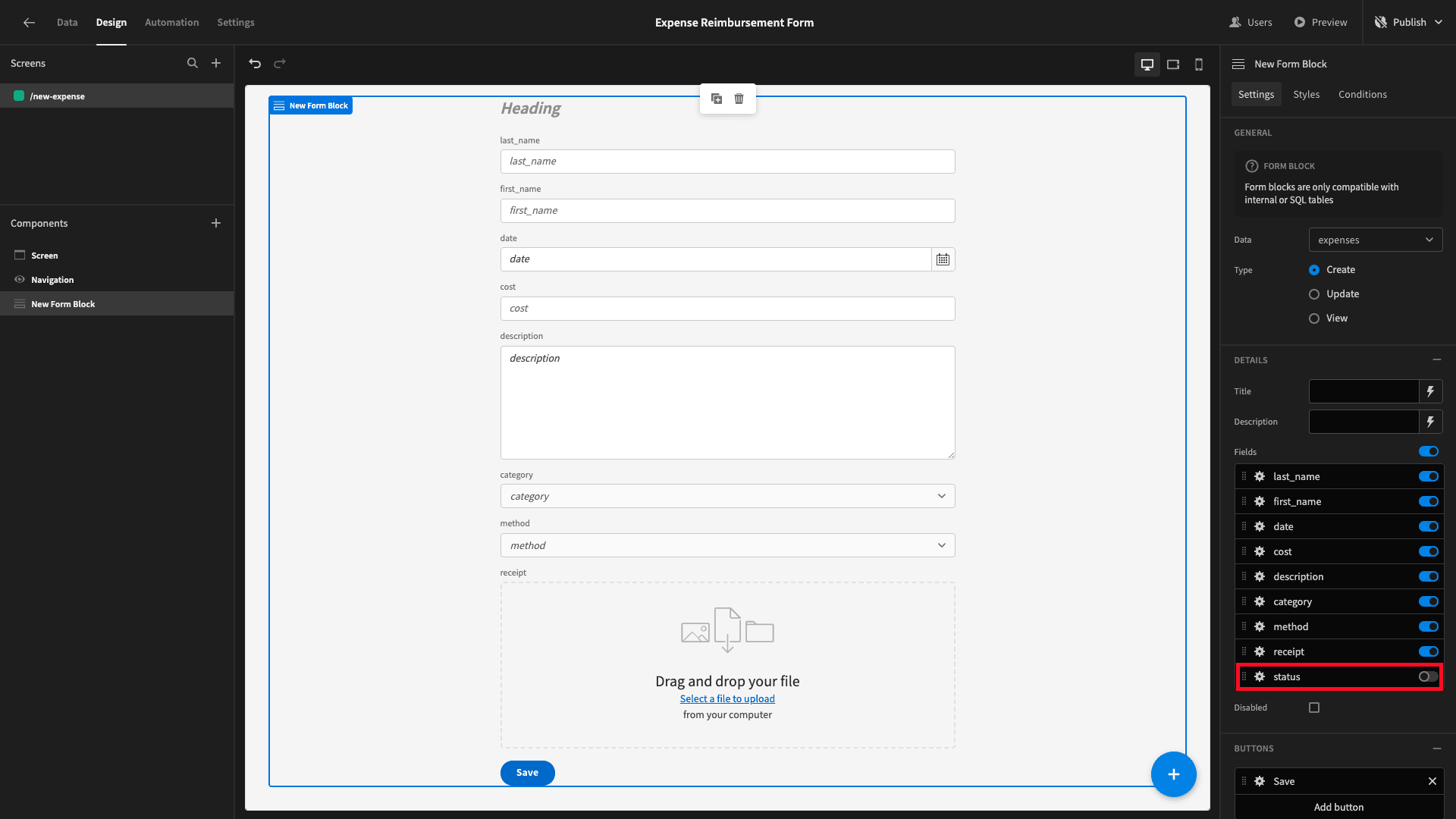This screenshot has width=1456, height=819.
Task: Switch to the Styles tab
Action: click(1306, 94)
